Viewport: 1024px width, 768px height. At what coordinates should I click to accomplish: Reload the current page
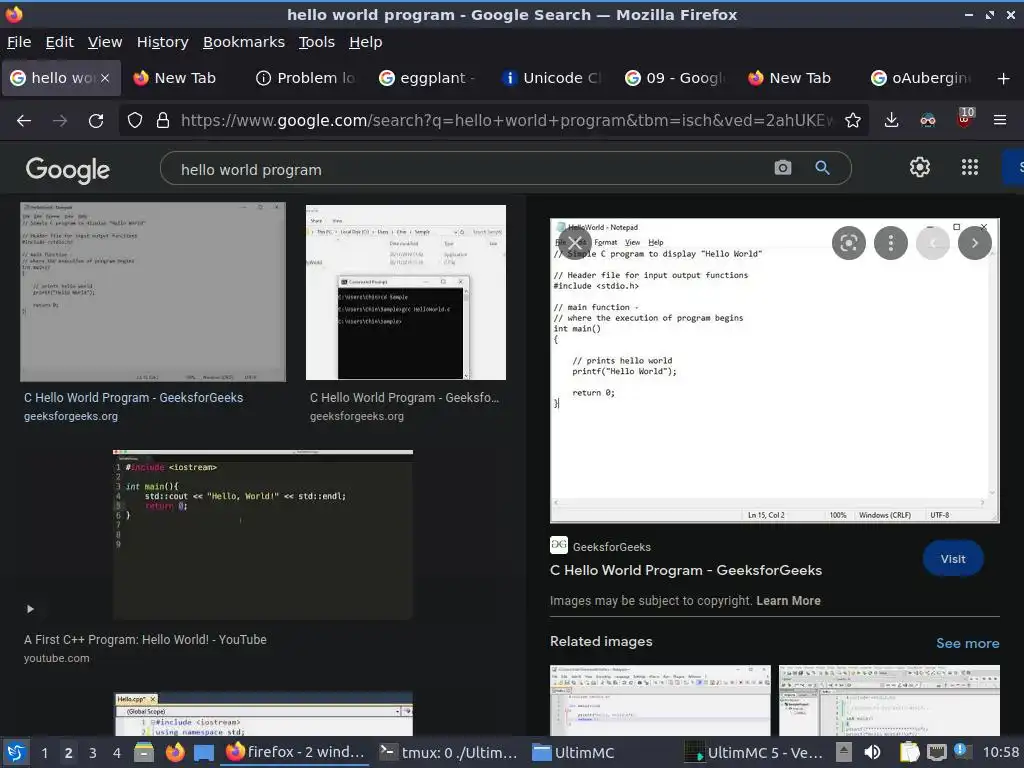[x=96, y=120]
